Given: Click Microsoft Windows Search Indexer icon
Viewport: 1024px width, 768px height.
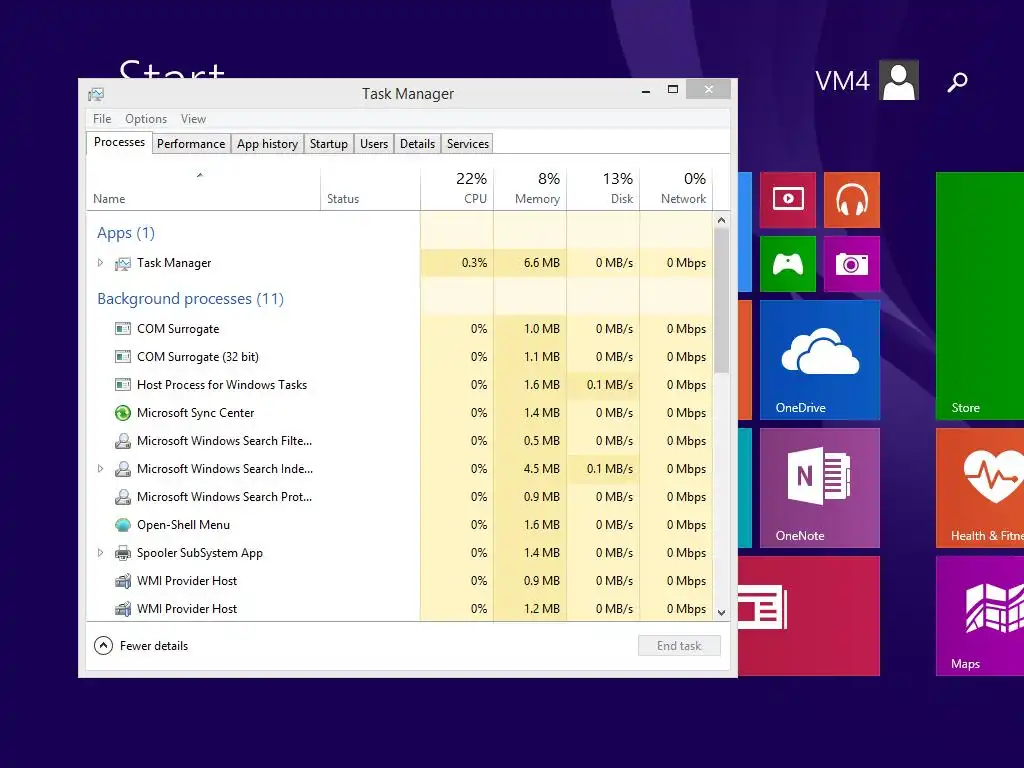Looking at the screenshot, I should [123, 469].
